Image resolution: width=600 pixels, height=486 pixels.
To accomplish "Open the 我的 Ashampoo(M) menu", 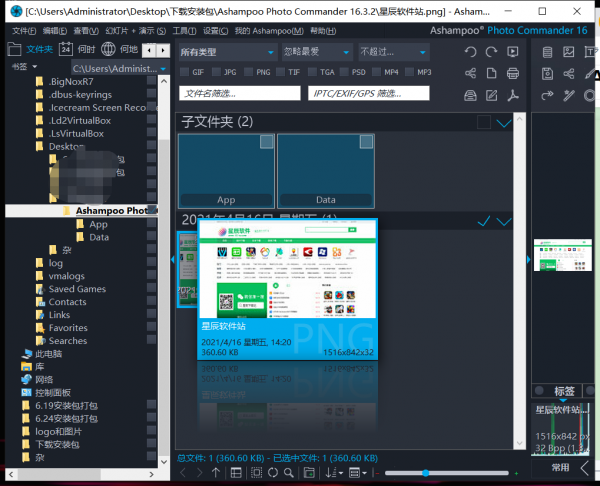I will click(x=269, y=31).
